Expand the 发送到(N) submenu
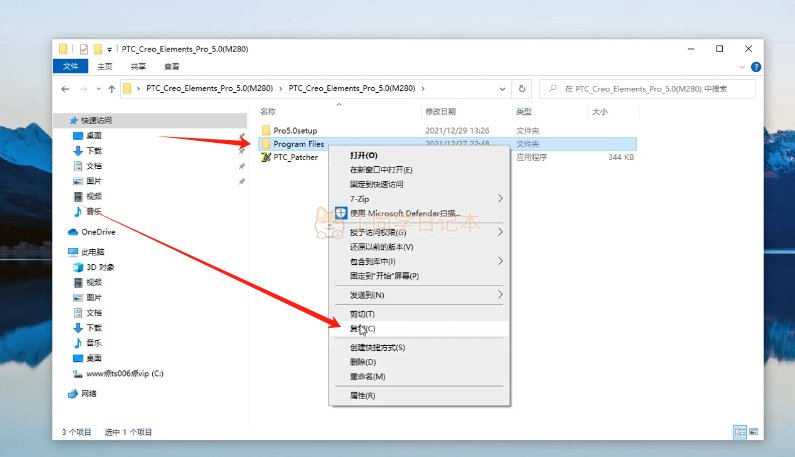The width and height of the screenshot is (795, 457). pyautogui.click(x=419, y=295)
